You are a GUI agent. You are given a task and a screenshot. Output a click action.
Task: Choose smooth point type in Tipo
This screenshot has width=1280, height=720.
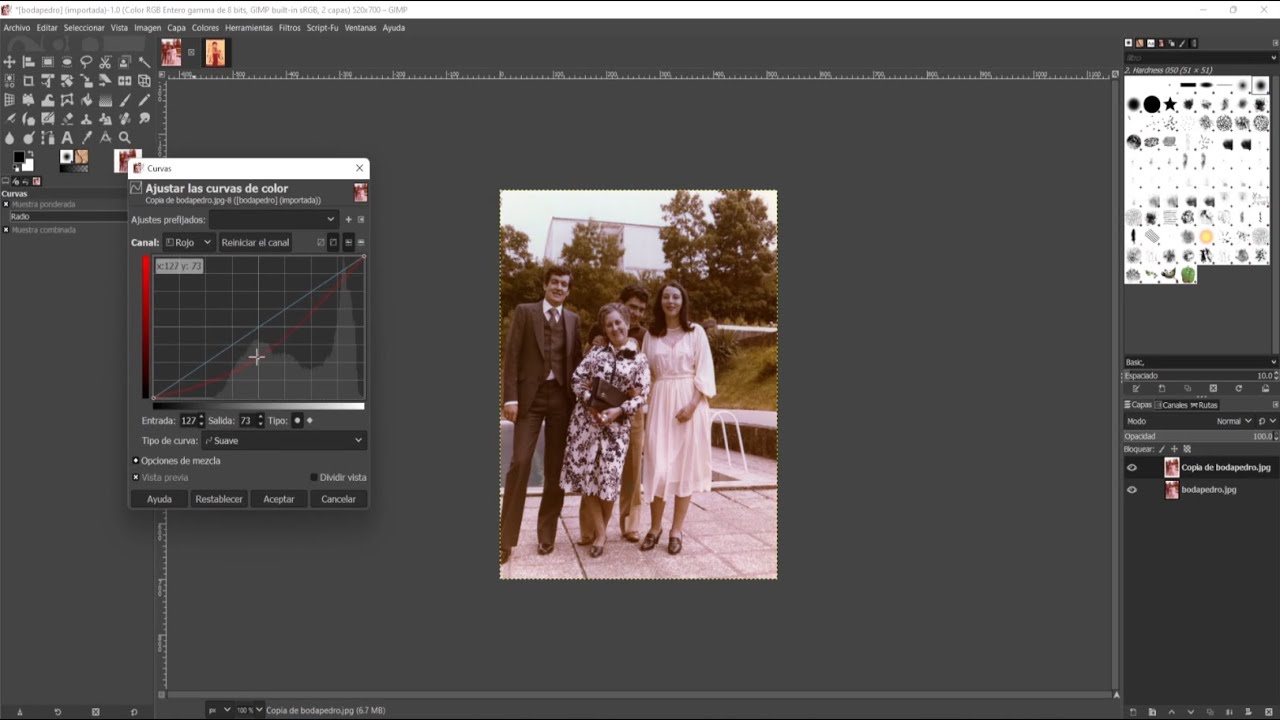click(x=297, y=420)
